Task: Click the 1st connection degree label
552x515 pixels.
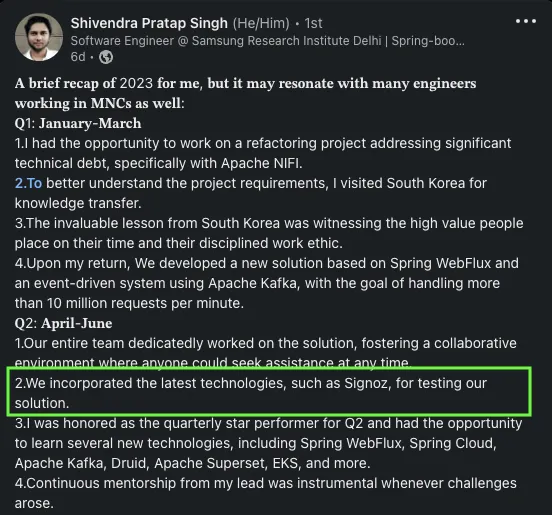Action: pyautogui.click(x=313, y=23)
